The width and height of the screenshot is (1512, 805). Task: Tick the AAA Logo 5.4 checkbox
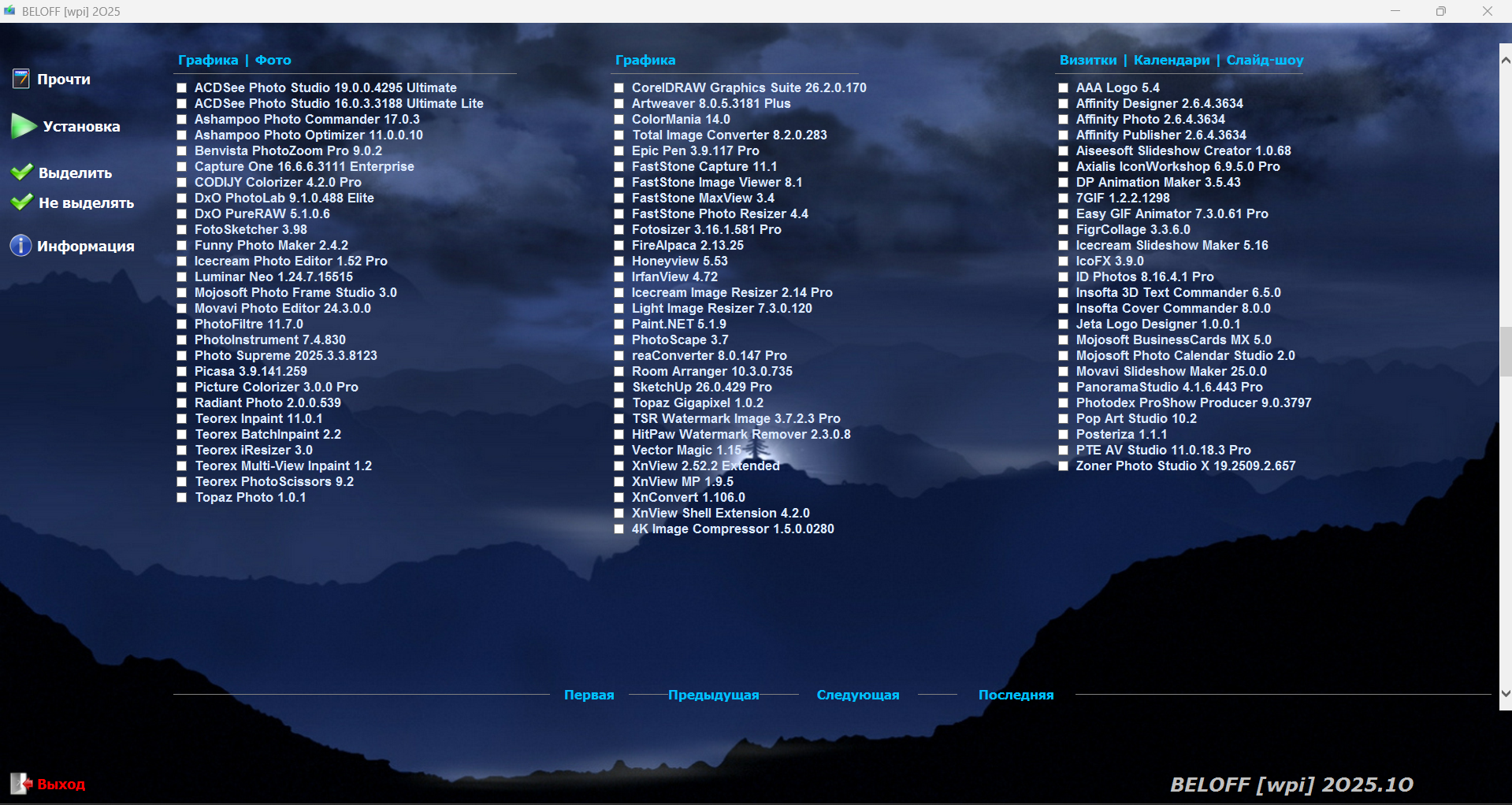coord(1064,88)
